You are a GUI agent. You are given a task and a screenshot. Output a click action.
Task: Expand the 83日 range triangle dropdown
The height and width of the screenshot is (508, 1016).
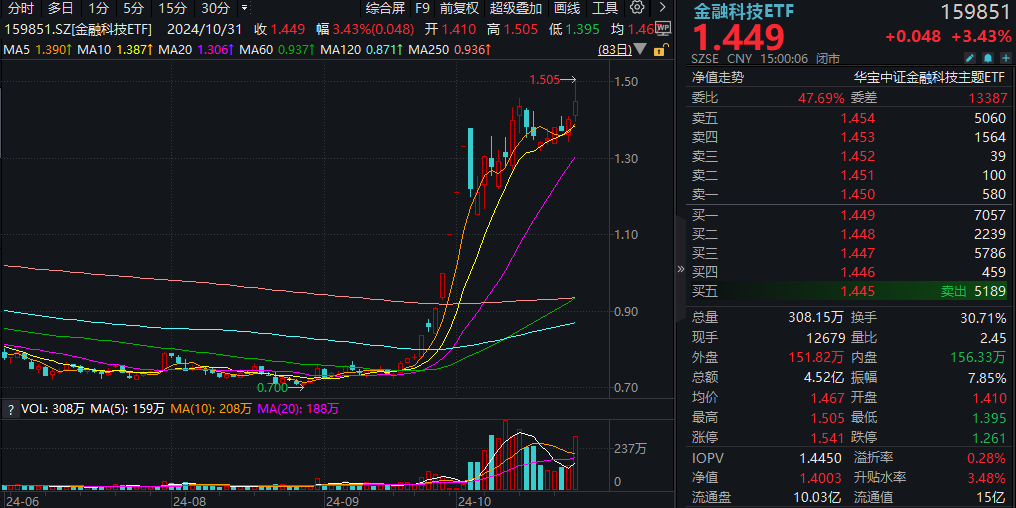pos(640,50)
